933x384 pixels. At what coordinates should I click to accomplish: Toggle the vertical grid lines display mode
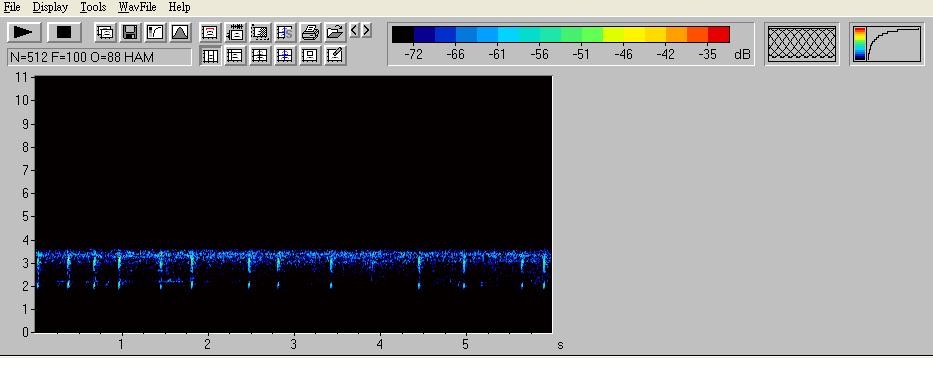[209, 56]
